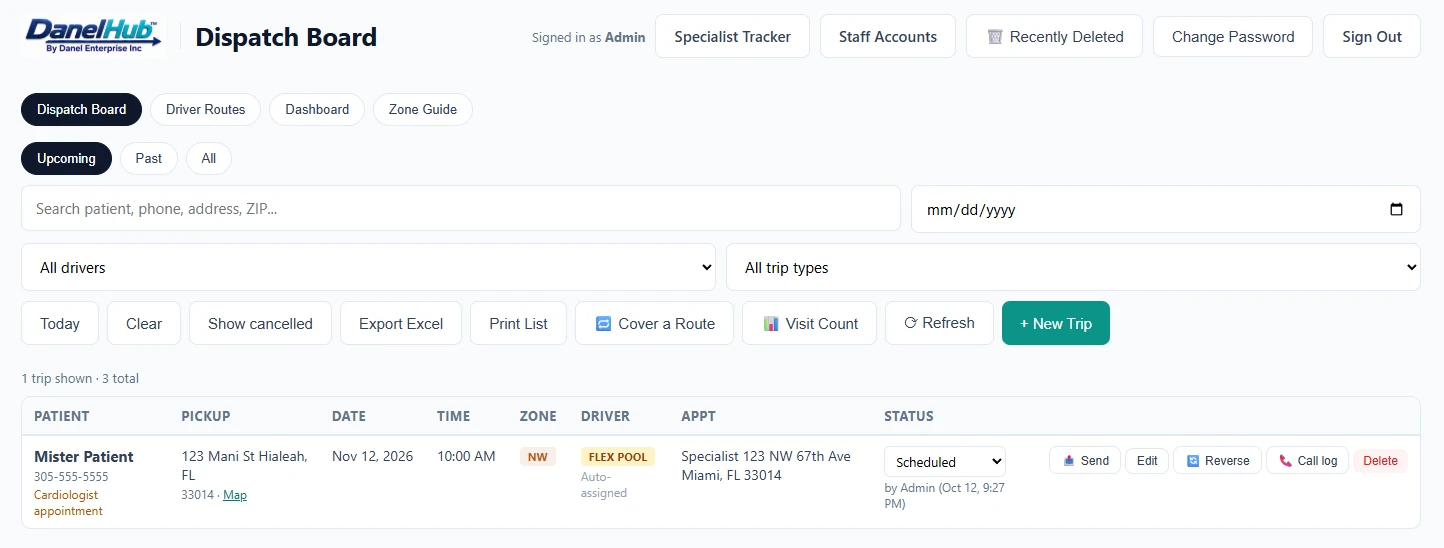The height and width of the screenshot is (548, 1444).
Task: Expand the All drivers dropdown
Action: point(368,267)
